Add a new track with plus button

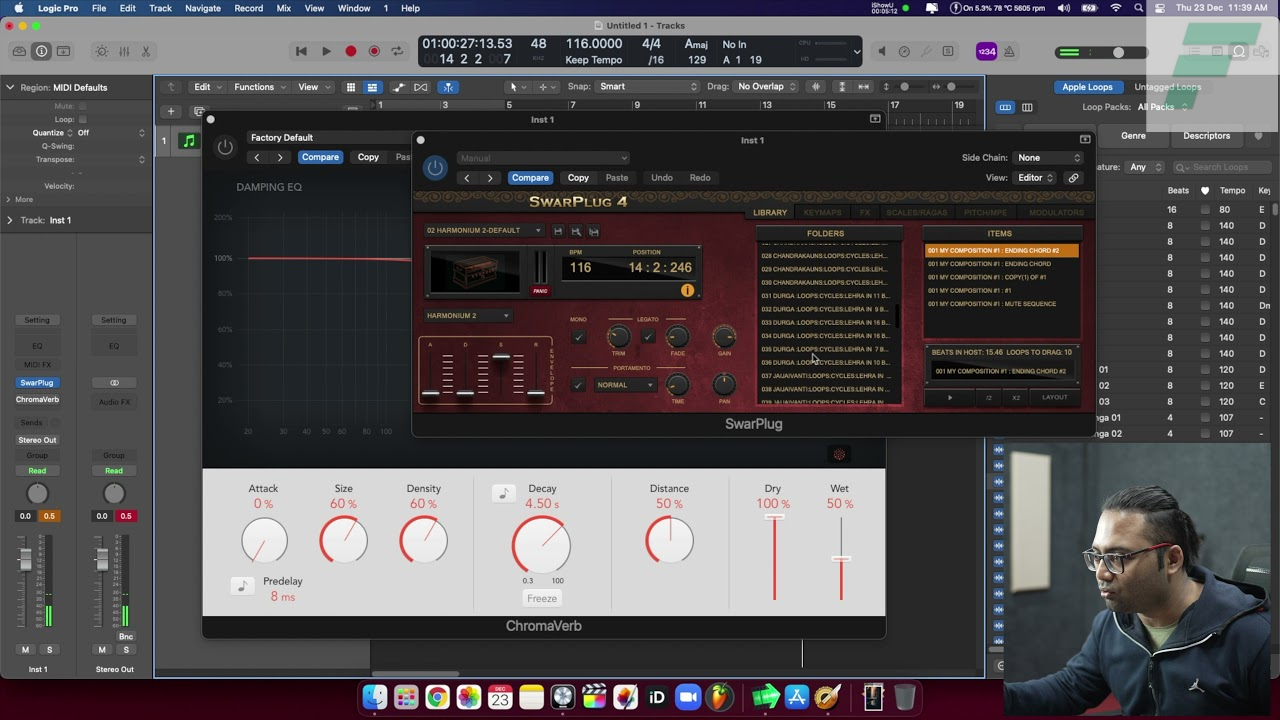[171, 111]
